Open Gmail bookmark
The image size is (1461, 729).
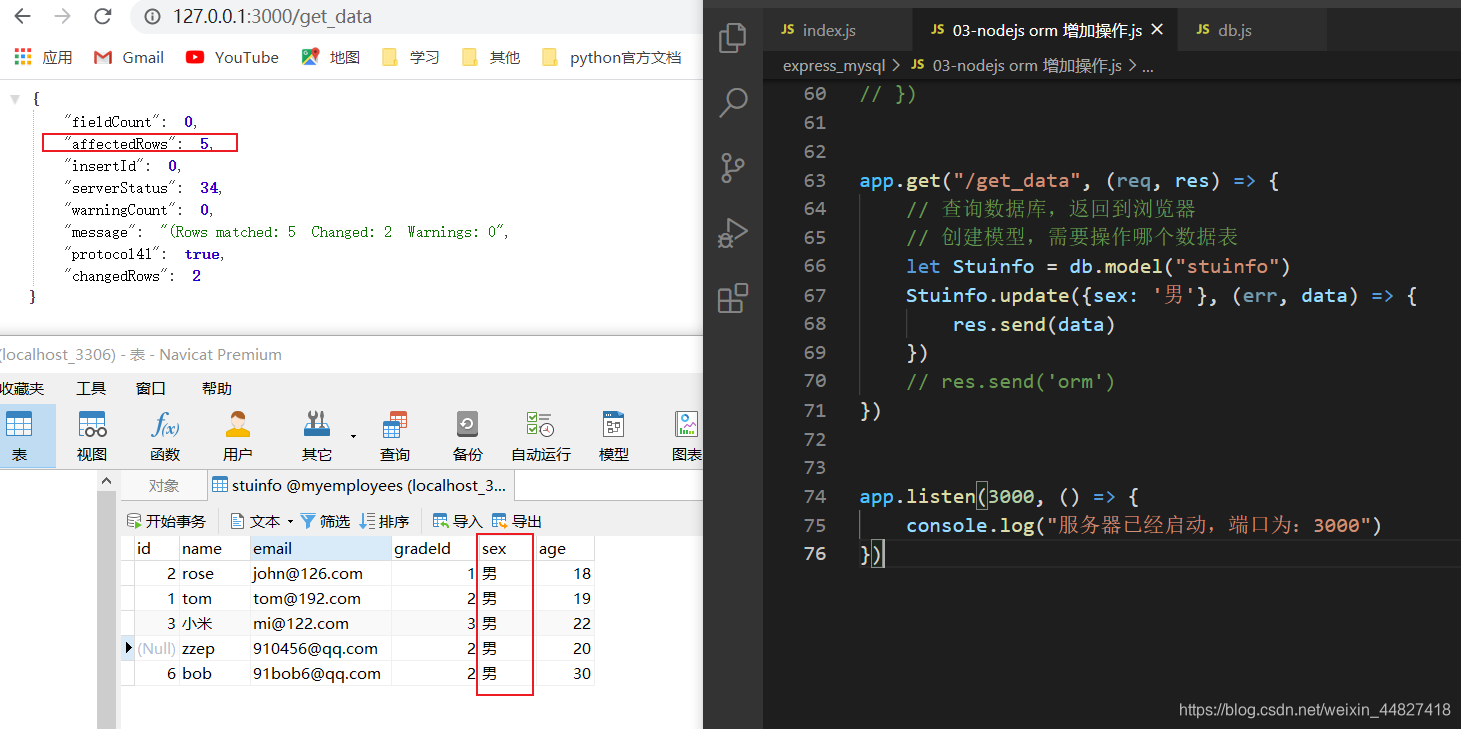tap(129, 57)
